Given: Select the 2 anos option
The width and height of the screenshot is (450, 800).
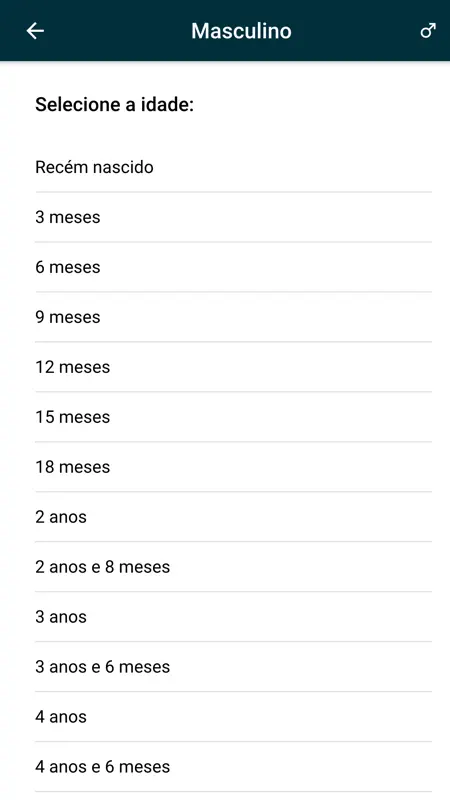Looking at the screenshot, I should click(x=234, y=517).
